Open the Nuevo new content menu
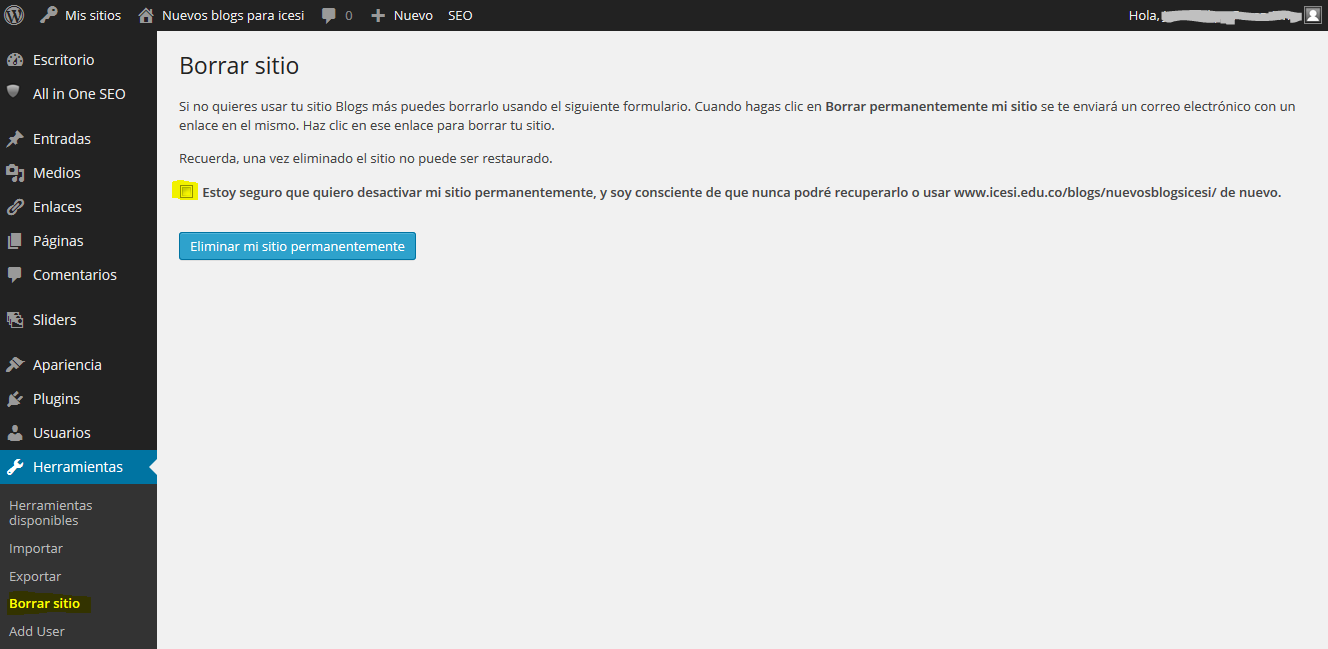 pyautogui.click(x=402, y=16)
